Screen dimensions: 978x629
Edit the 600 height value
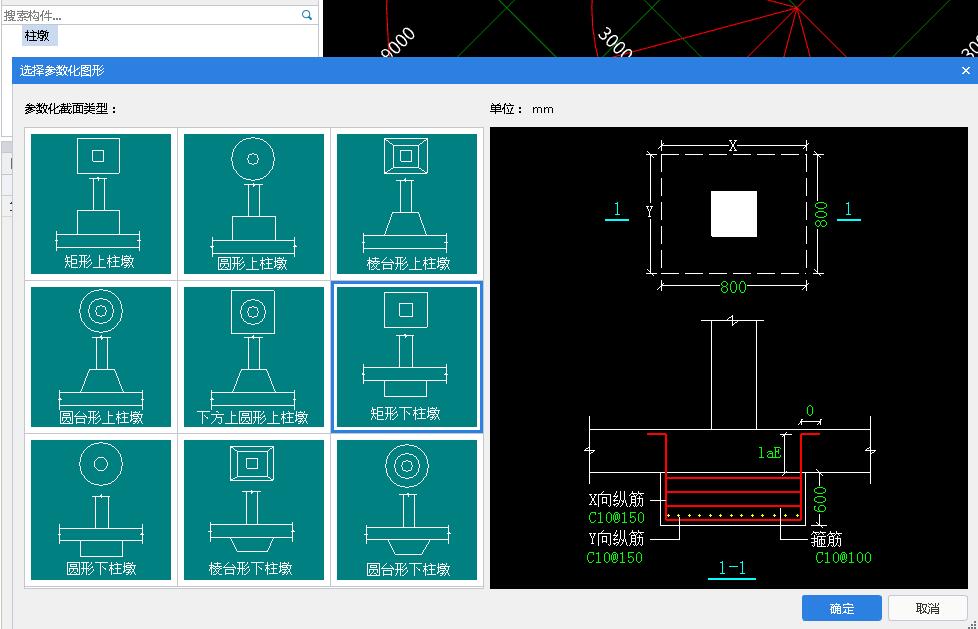[x=820, y=499]
